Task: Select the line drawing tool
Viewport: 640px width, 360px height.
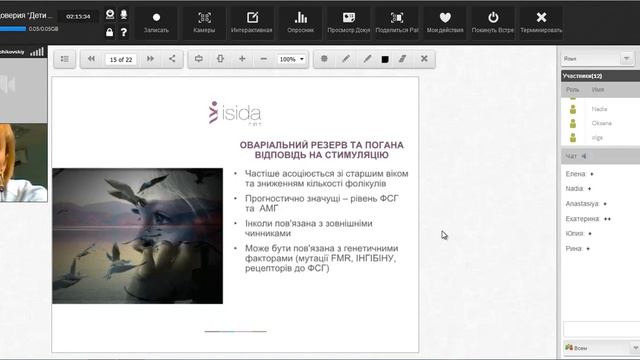Action: point(367,59)
